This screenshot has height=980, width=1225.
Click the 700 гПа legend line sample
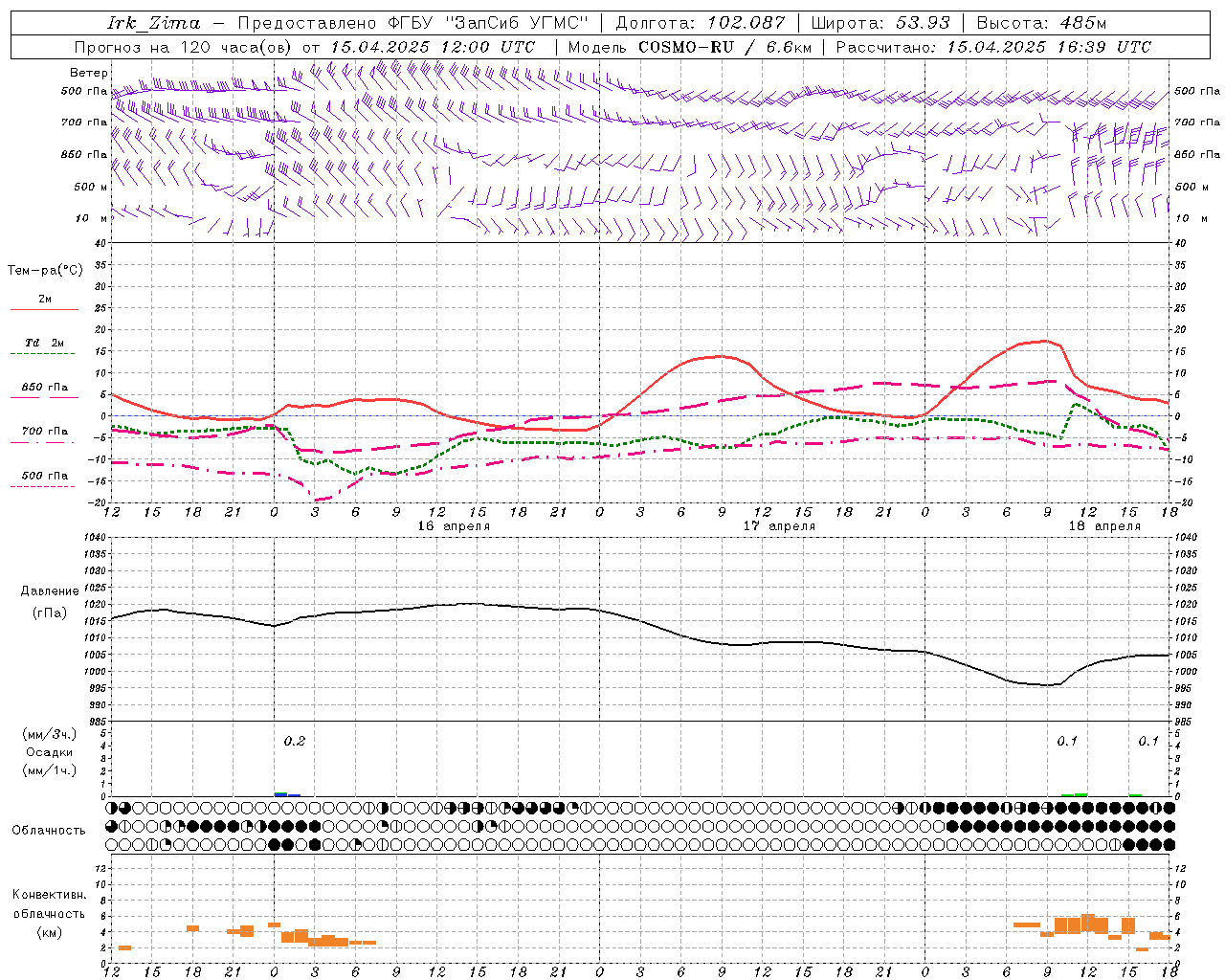[x=42, y=442]
